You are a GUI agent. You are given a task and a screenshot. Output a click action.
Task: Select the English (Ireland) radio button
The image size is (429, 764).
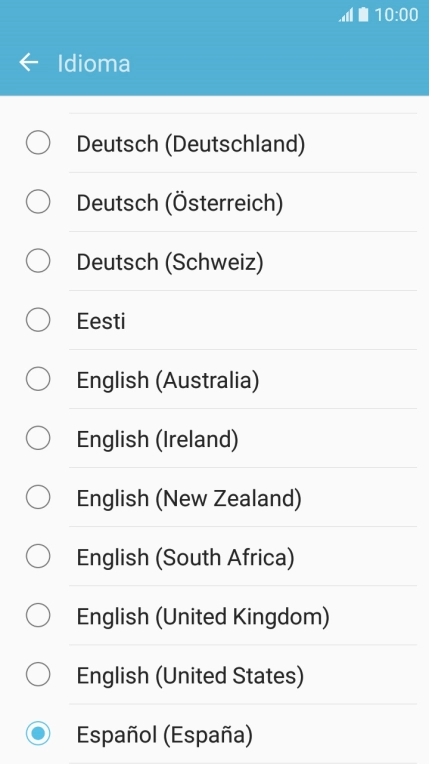(38, 438)
